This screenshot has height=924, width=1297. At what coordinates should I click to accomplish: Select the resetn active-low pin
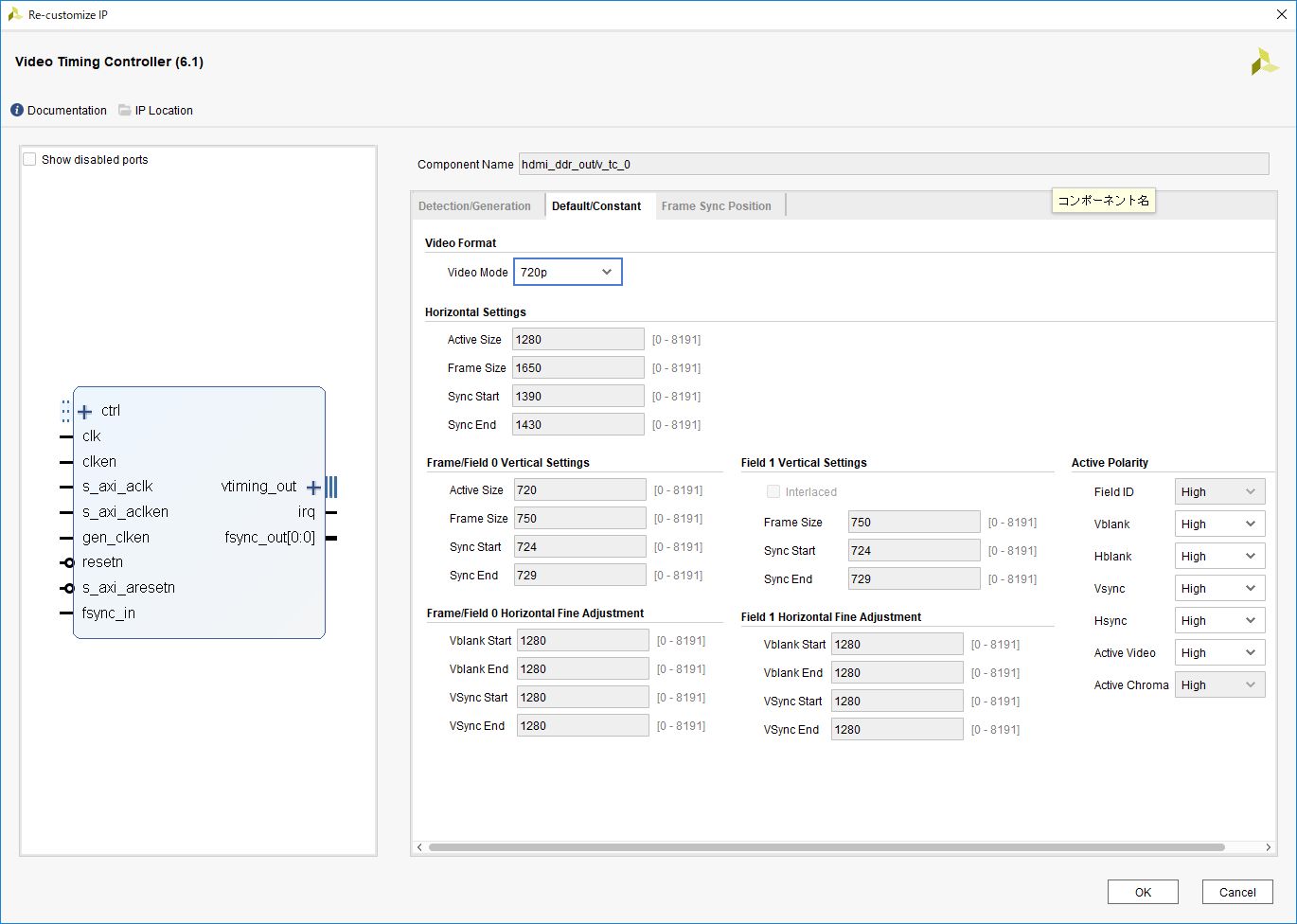pos(71,561)
